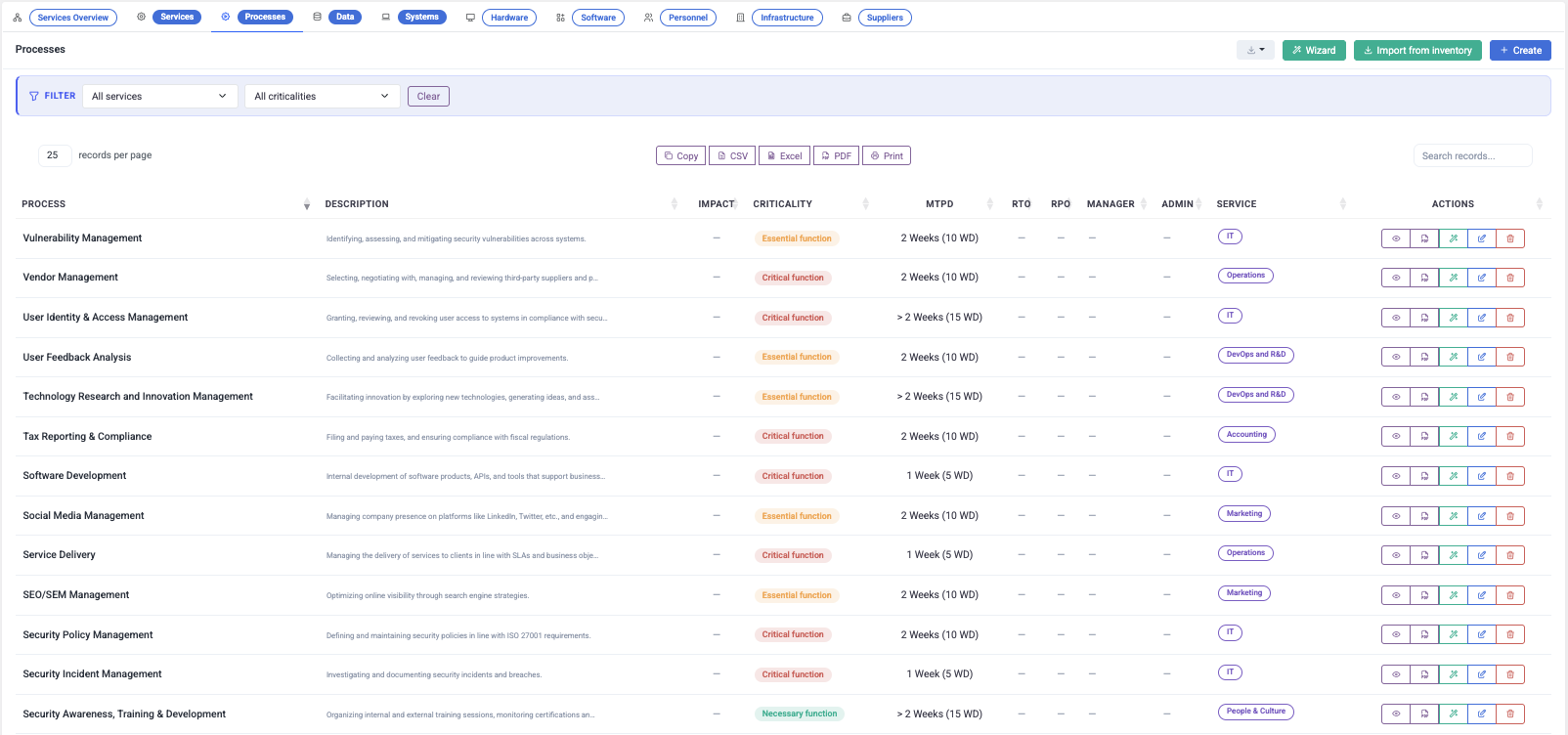Delete Technology Research and Innovation Management process
Screen dimensions: 1568x735
(x=1510, y=397)
